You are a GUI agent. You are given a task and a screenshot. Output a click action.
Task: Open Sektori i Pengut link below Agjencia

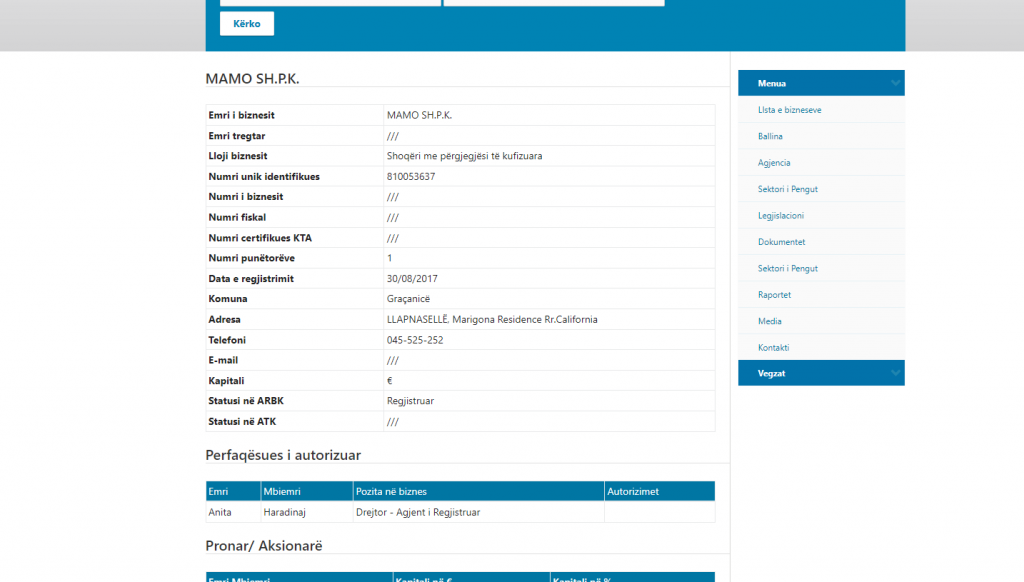[788, 189]
